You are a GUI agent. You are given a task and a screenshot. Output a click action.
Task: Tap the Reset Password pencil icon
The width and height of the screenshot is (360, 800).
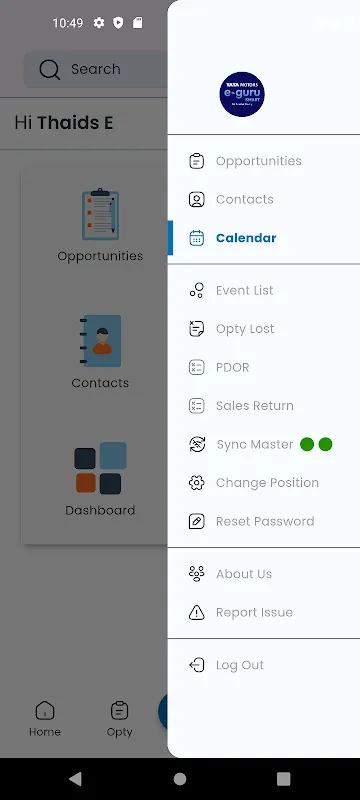[196, 521]
